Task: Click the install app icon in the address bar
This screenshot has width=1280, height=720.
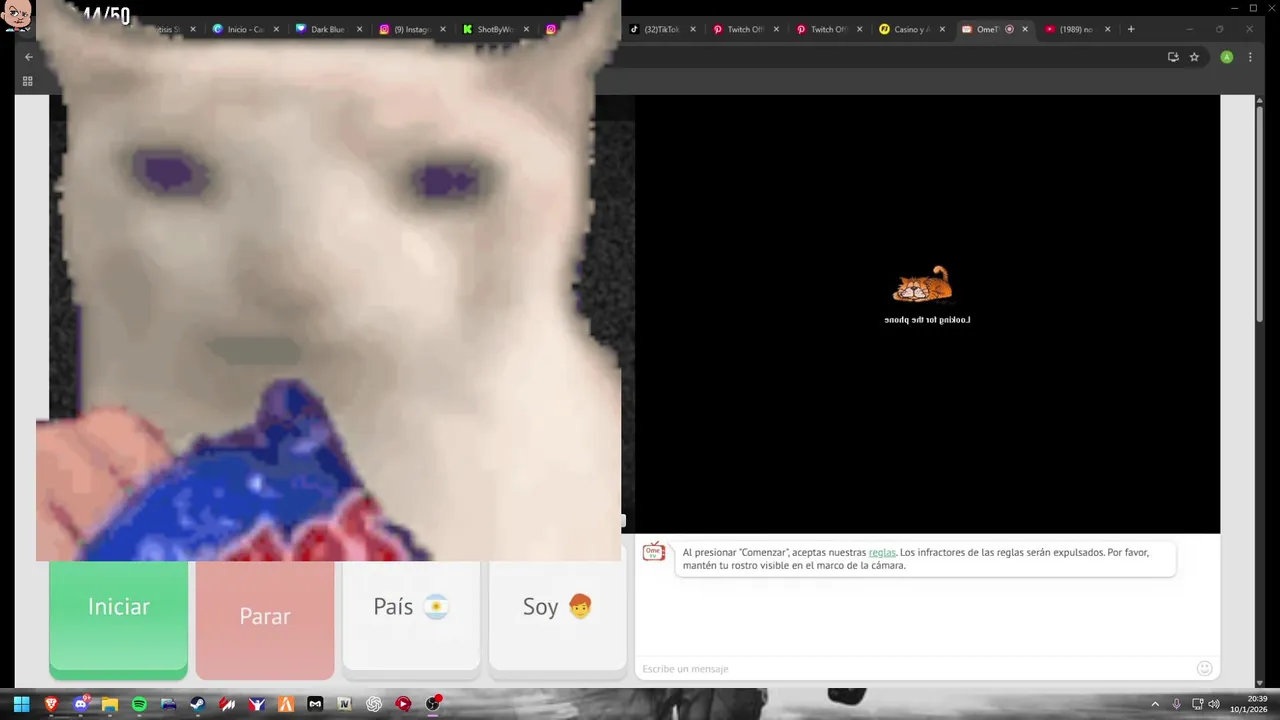Action: (x=1173, y=57)
